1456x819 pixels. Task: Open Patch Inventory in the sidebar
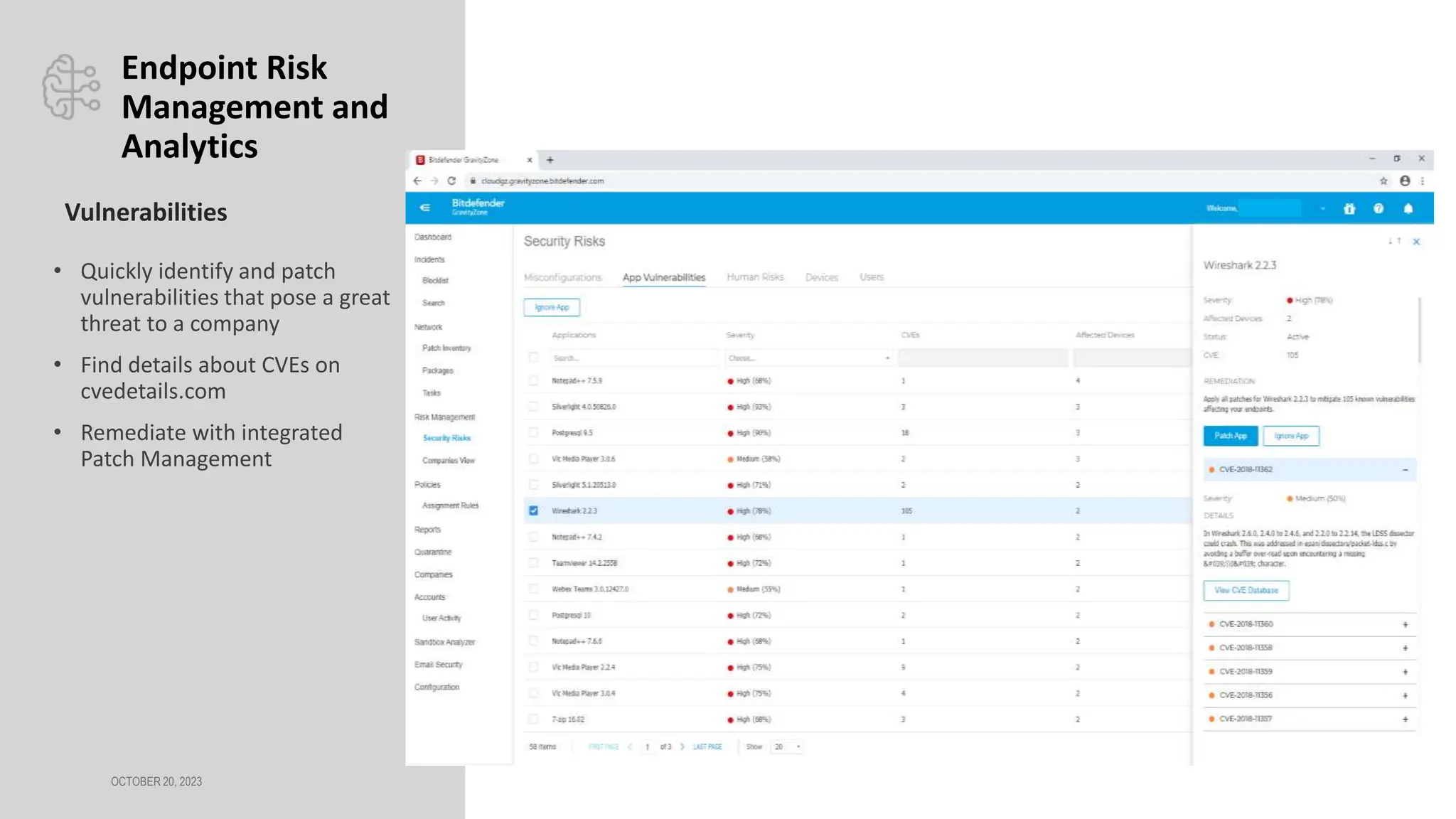point(446,348)
